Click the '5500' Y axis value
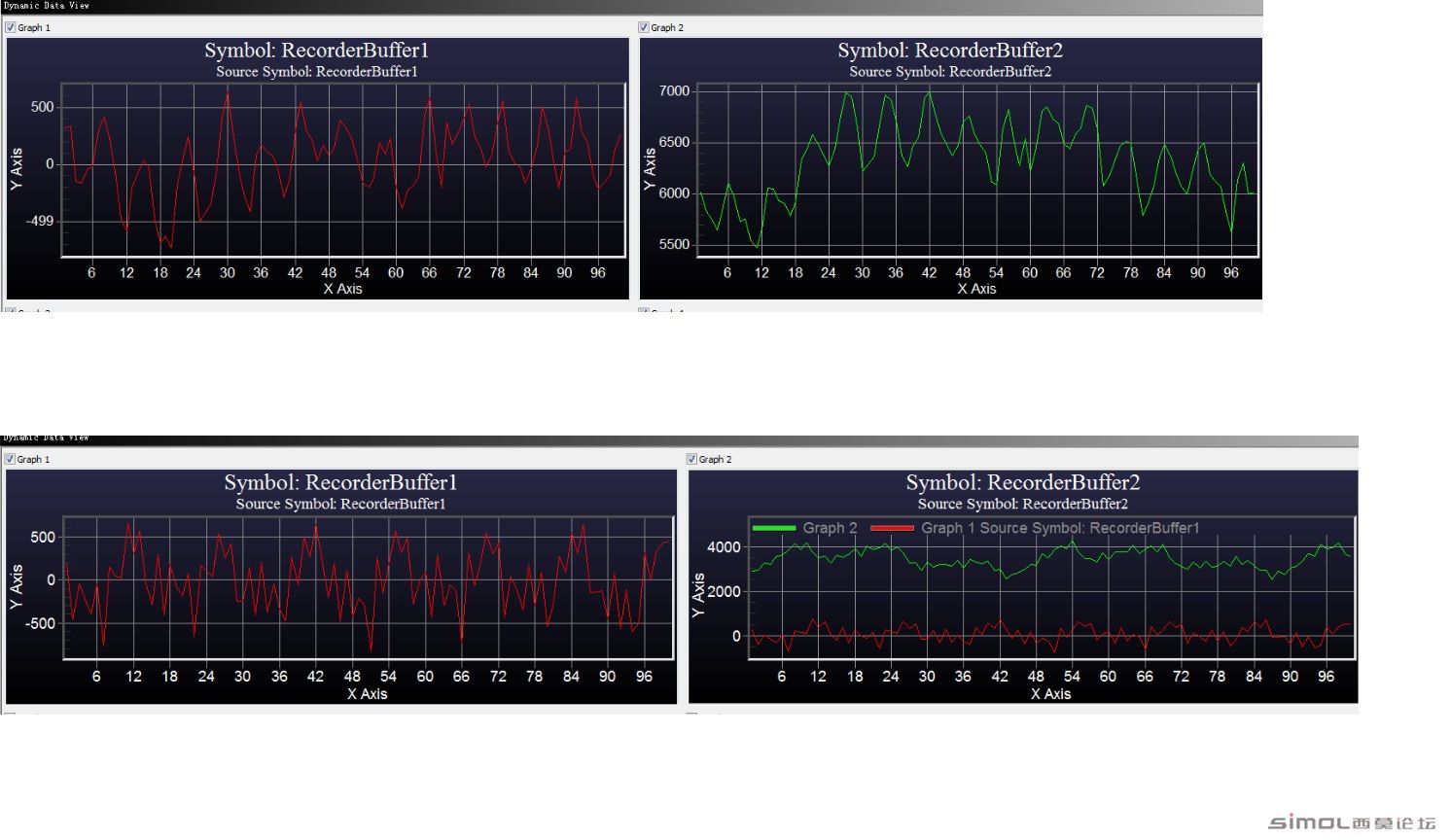This screenshot has height=840, width=1451. point(674,244)
